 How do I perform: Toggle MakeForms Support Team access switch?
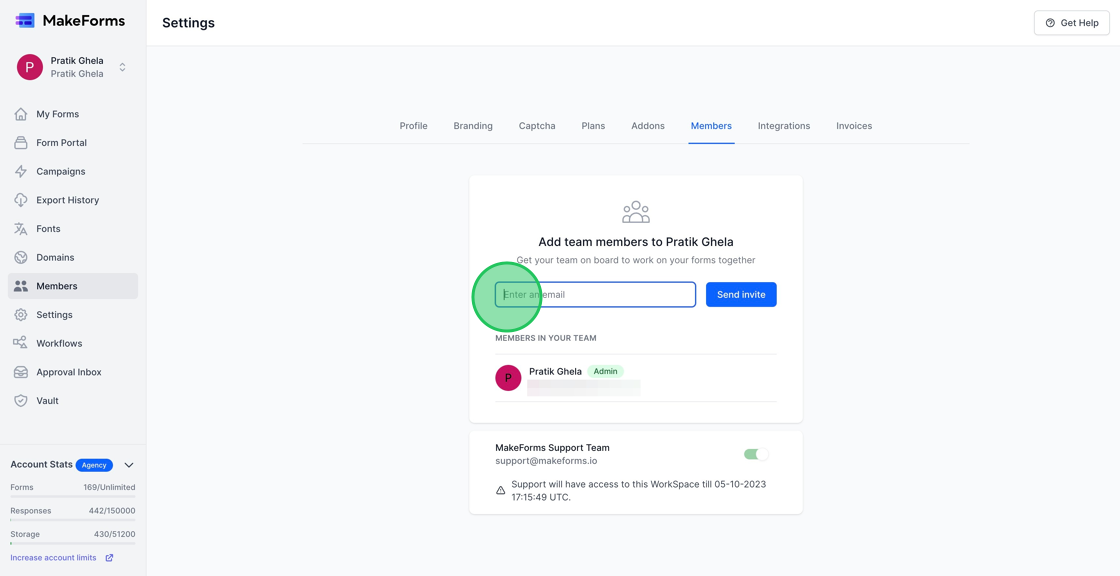[756, 454]
